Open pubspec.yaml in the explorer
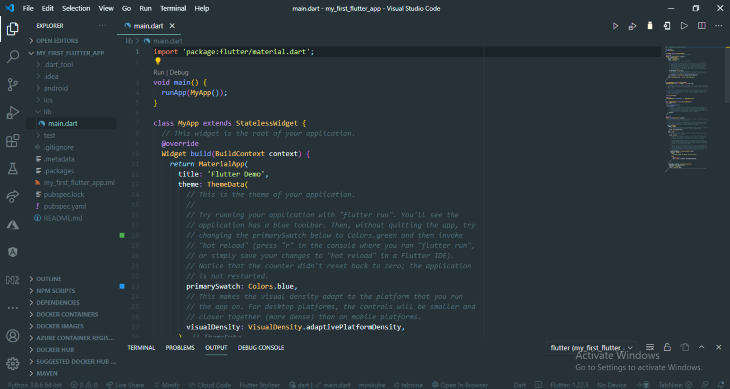 (x=65, y=206)
